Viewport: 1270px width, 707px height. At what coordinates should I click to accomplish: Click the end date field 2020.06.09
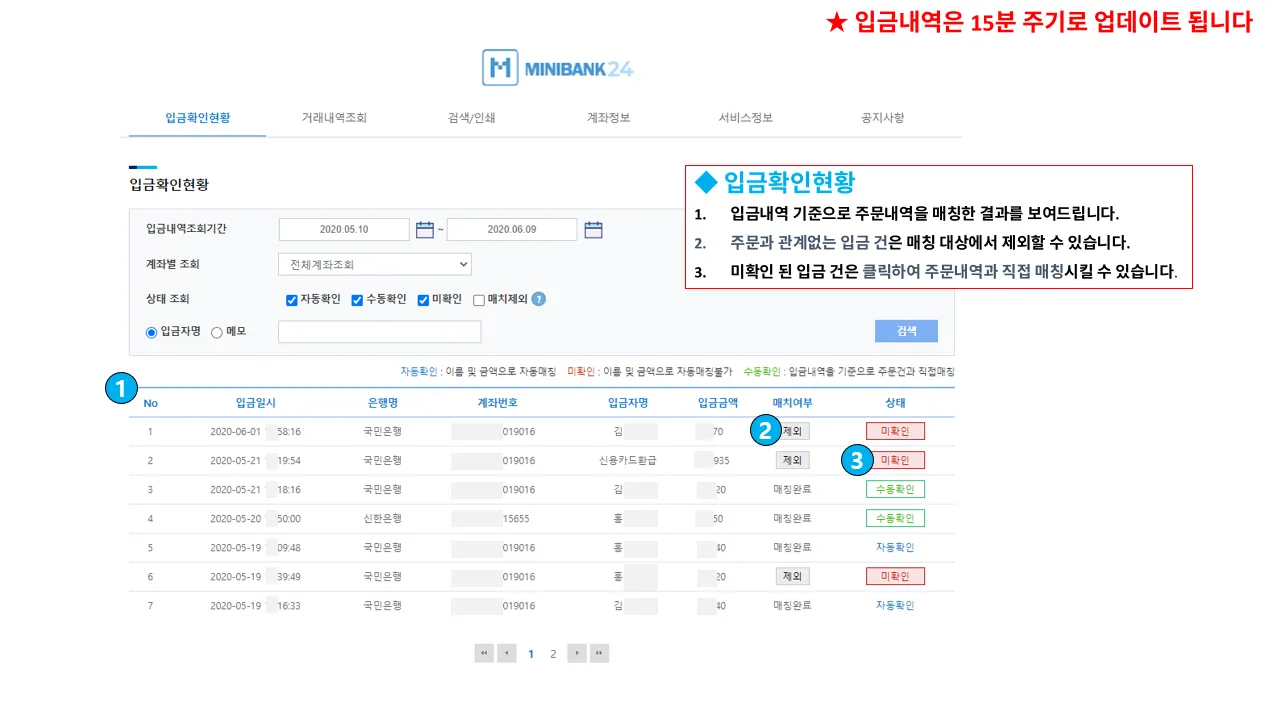(x=512, y=230)
